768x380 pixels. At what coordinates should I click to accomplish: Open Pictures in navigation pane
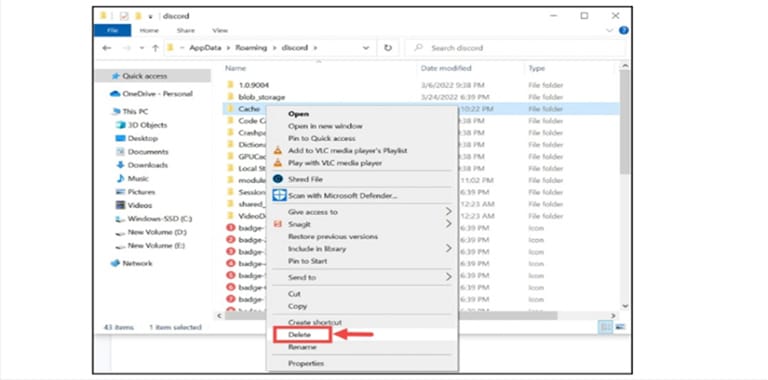[x=136, y=192]
